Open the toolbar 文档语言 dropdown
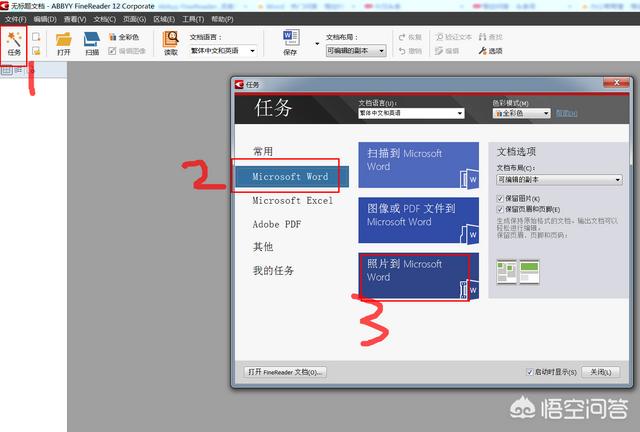Image resolution: width=640 pixels, height=432 pixels. click(223, 51)
